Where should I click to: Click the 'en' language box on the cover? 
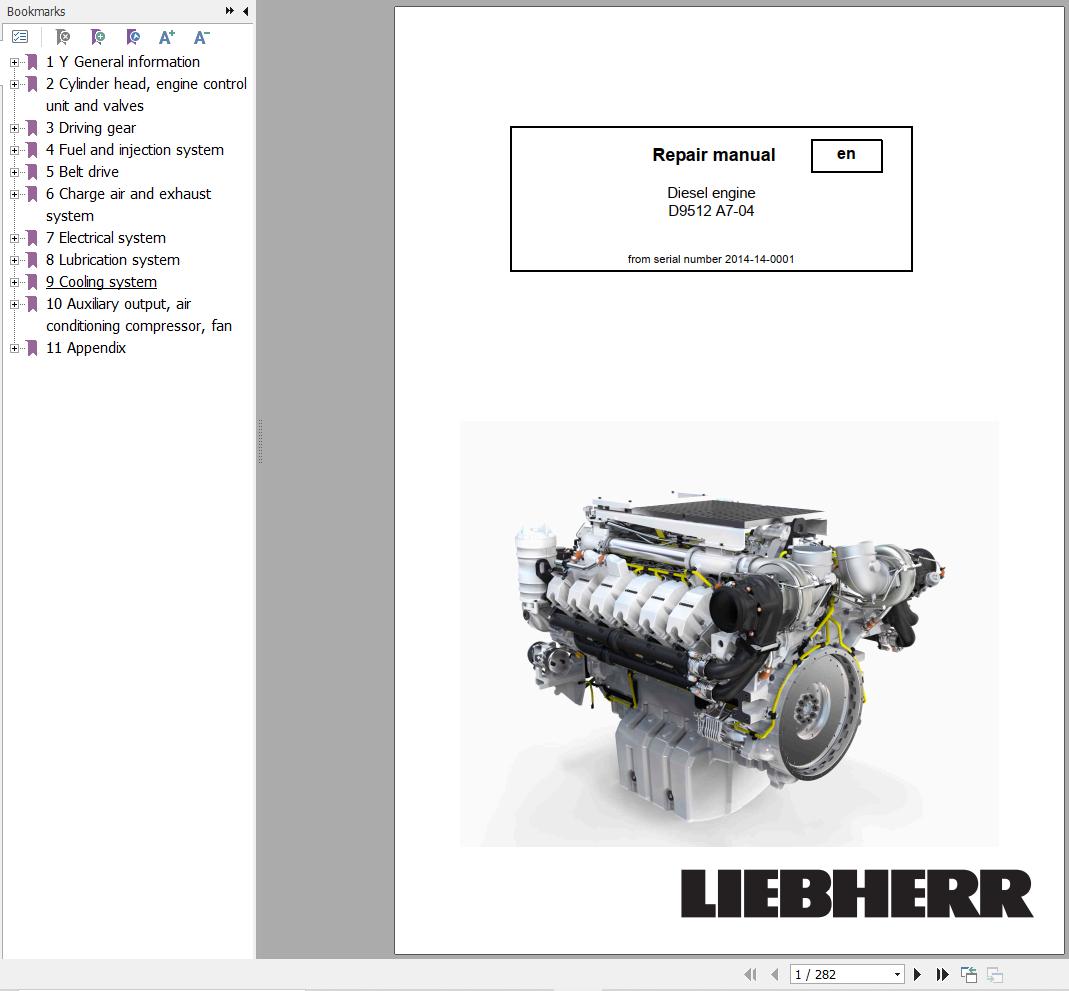[846, 155]
